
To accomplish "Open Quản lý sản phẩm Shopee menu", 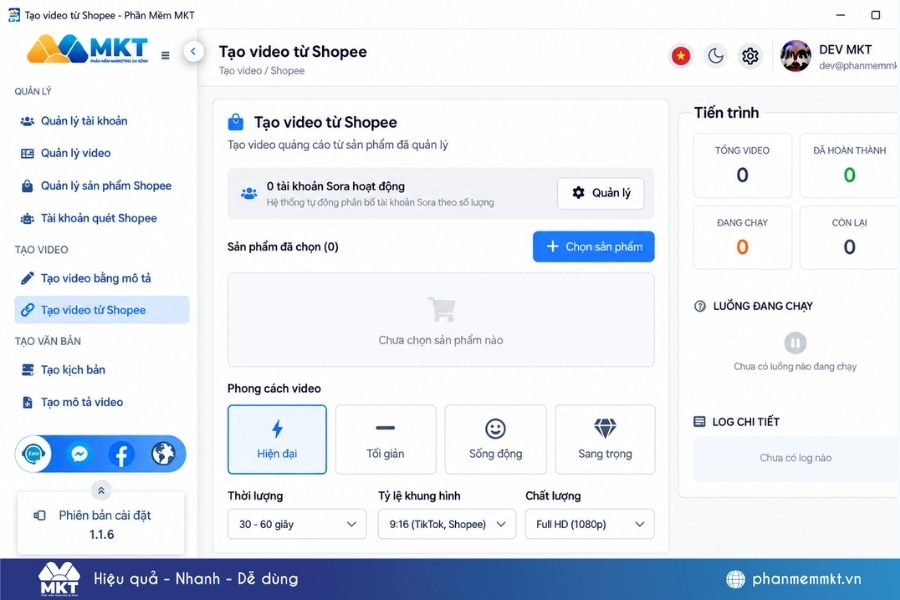I will [102, 186].
